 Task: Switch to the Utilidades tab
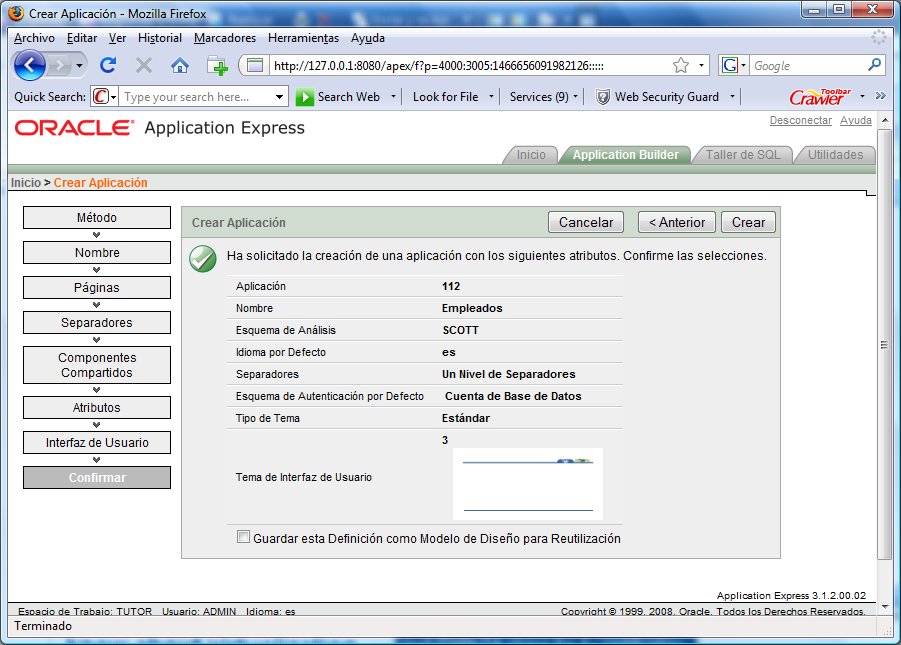pos(835,155)
